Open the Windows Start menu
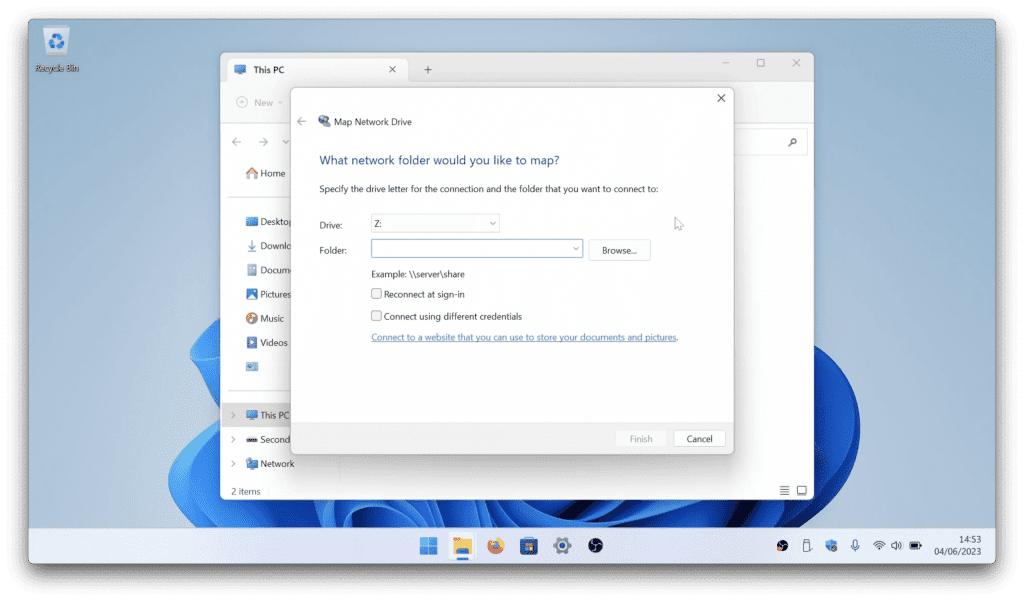 click(x=428, y=546)
